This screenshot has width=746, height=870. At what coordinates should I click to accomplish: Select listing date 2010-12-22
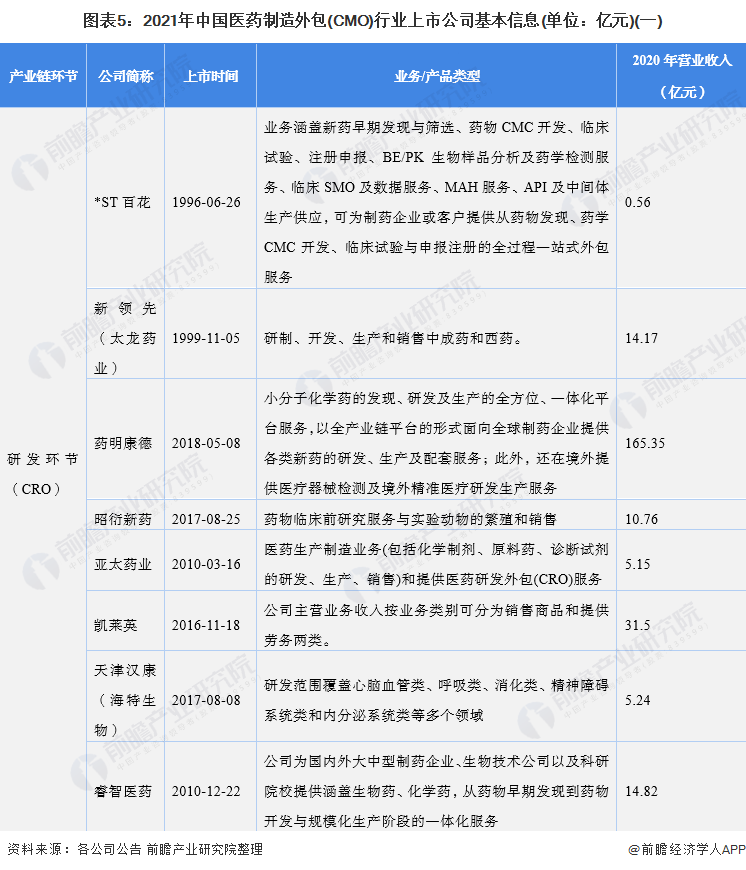pos(206,791)
